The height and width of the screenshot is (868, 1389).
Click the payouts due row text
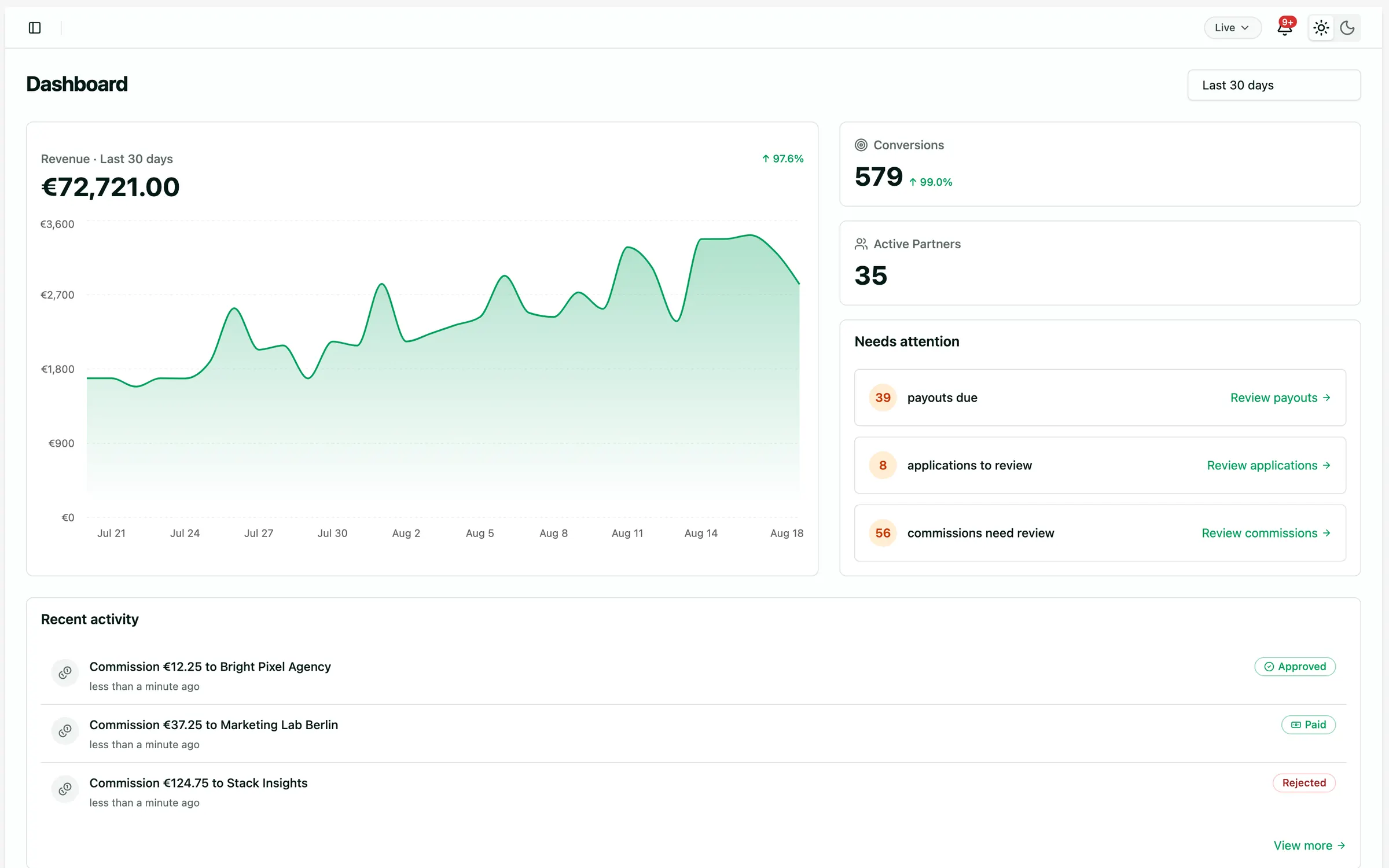(942, 398)
